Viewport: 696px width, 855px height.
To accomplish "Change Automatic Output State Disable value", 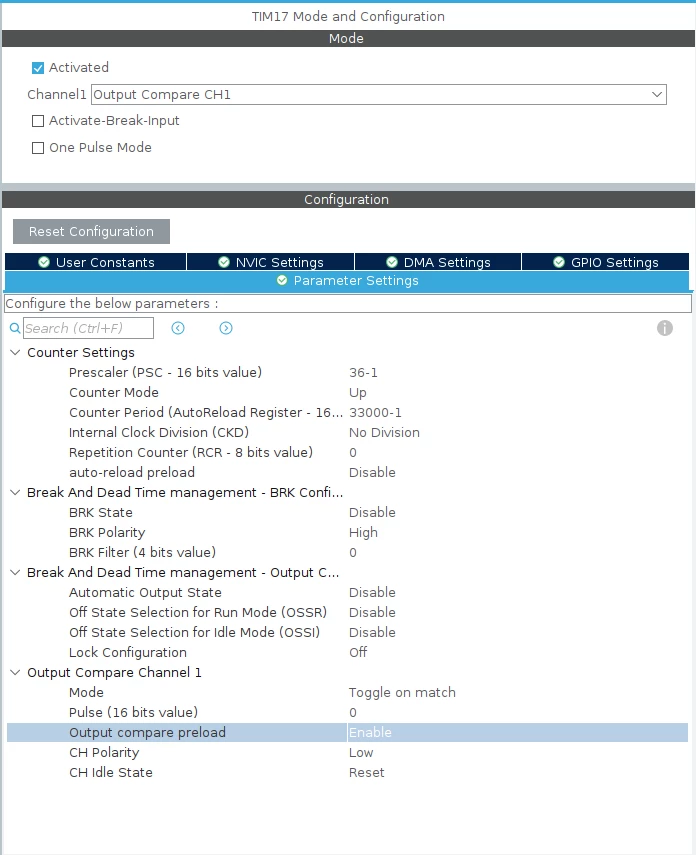I will [x=373, y=593].
